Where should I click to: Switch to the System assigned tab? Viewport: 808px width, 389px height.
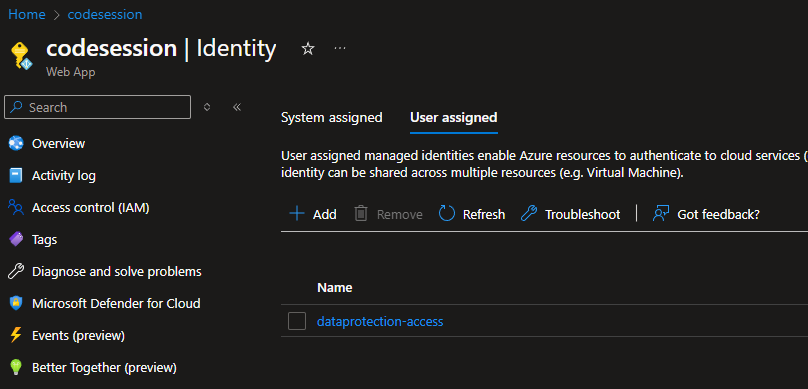(331, 117)
